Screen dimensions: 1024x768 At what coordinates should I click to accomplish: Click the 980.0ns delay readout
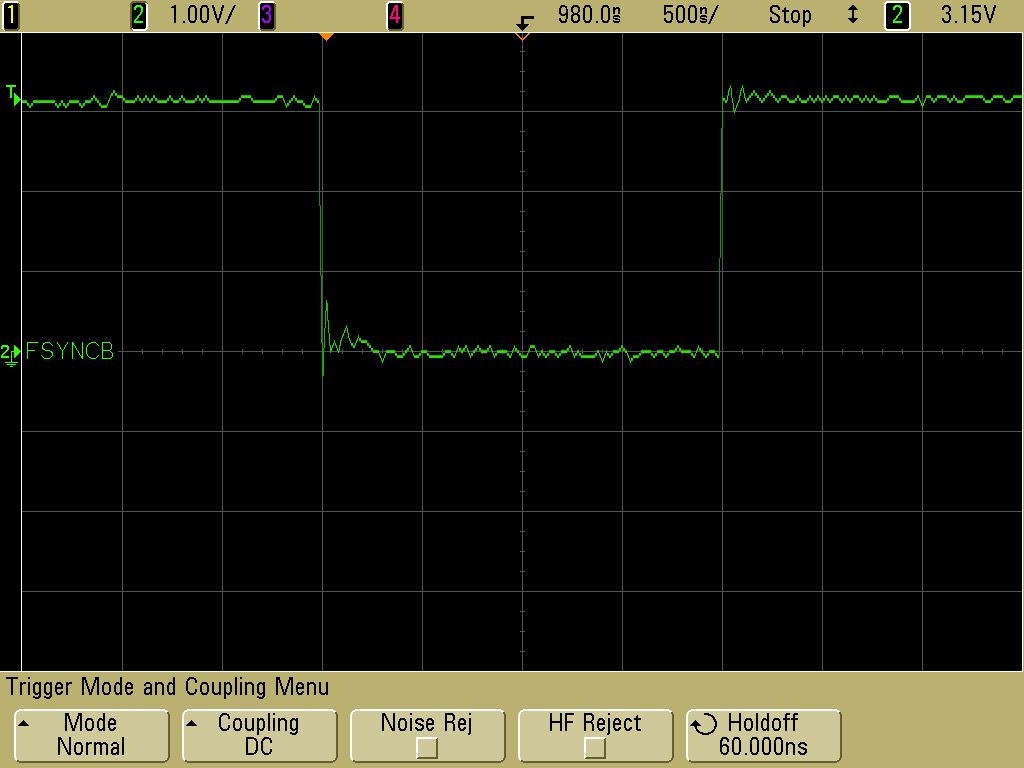(589, 15)
